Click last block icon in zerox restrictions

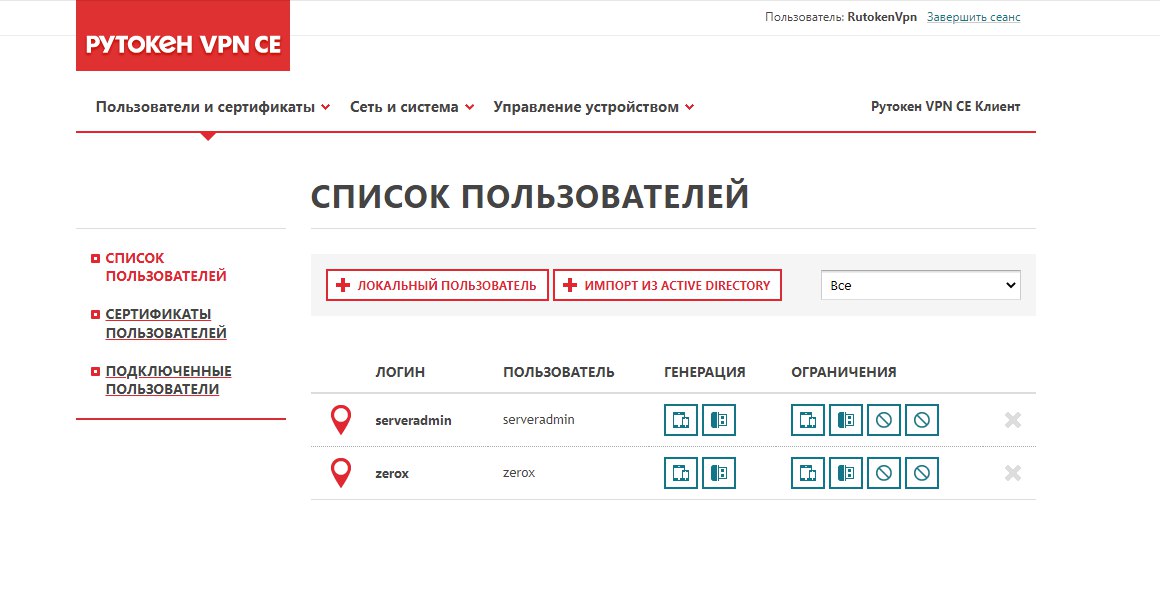pos(922,474)
